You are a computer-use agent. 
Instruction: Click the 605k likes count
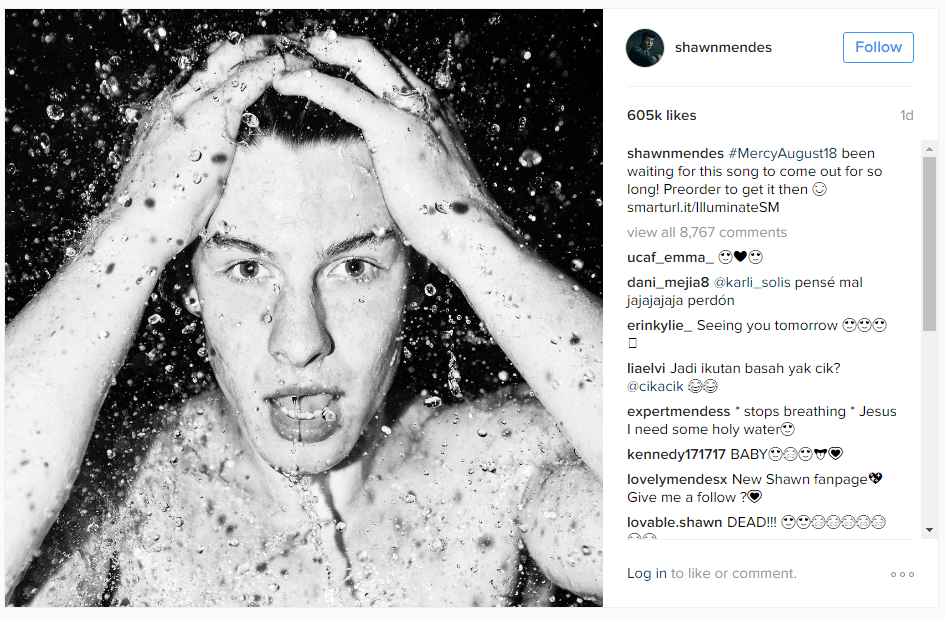point(661,116)
